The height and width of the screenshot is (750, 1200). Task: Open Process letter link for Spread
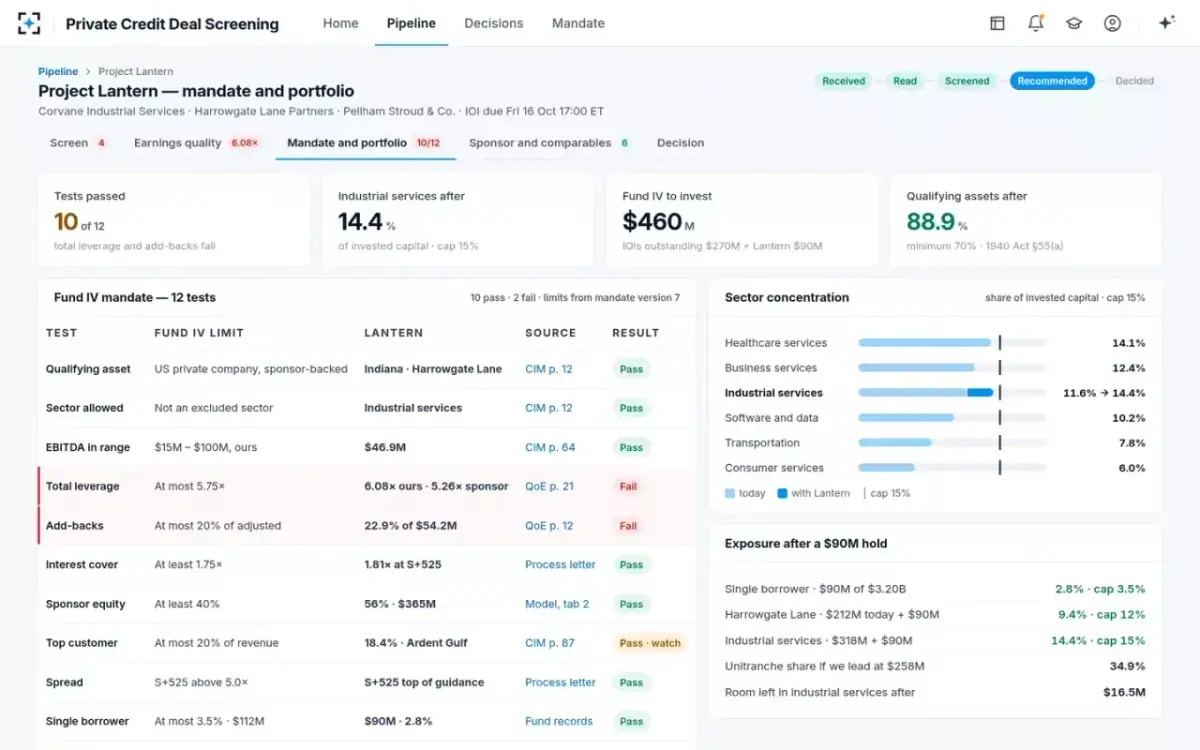(560, 682)
